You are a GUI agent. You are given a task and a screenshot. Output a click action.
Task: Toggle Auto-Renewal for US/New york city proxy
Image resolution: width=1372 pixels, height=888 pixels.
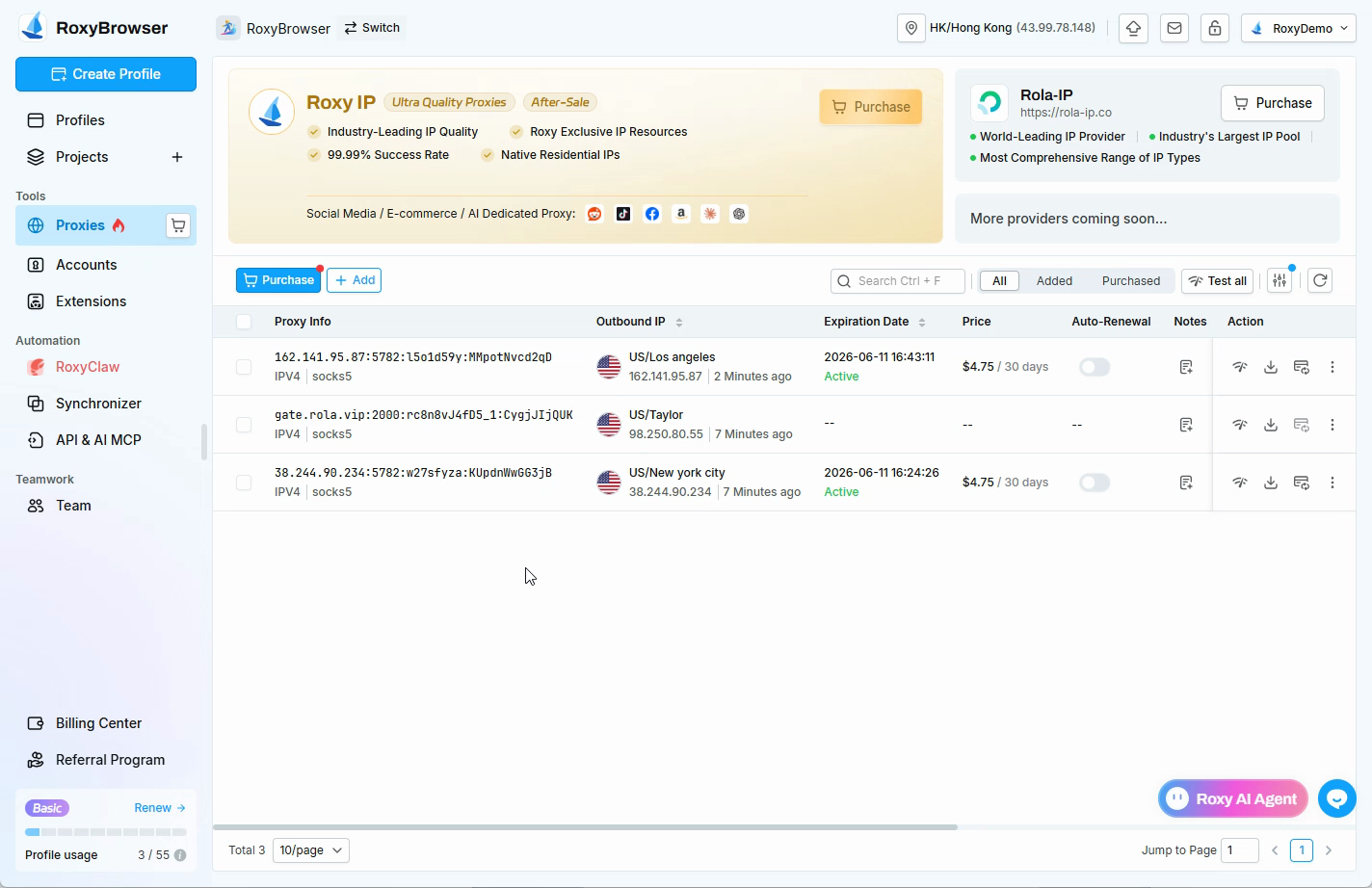click(x=1095, y=483)
